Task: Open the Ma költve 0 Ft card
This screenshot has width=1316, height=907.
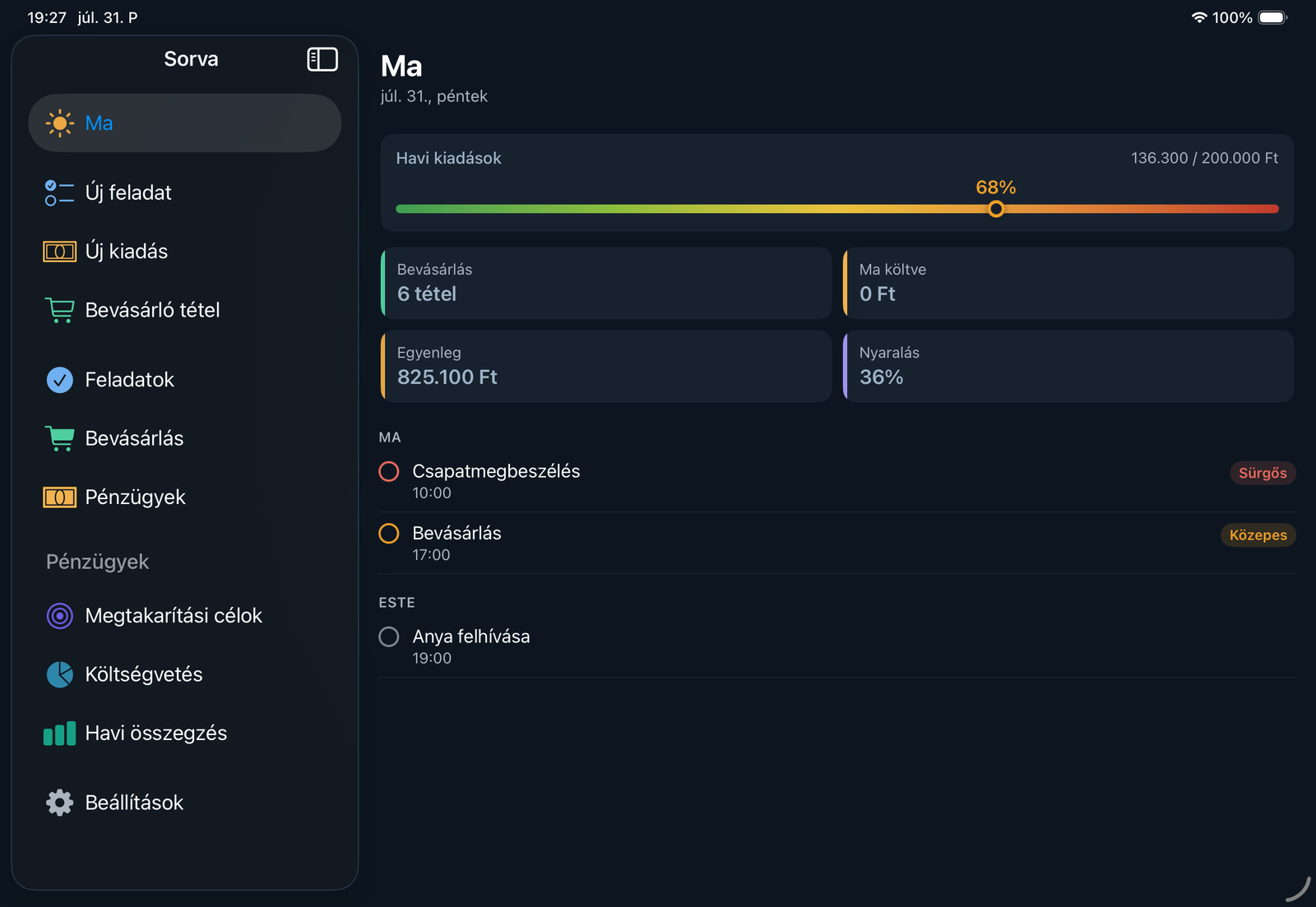Action: (1068, 283)
